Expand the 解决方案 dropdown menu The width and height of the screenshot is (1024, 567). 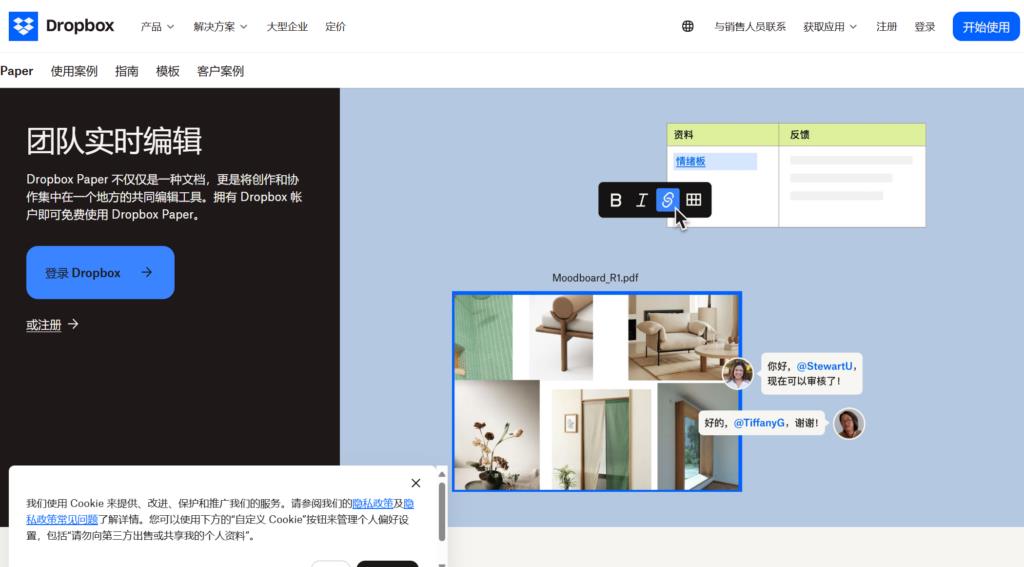click(220, 27)
